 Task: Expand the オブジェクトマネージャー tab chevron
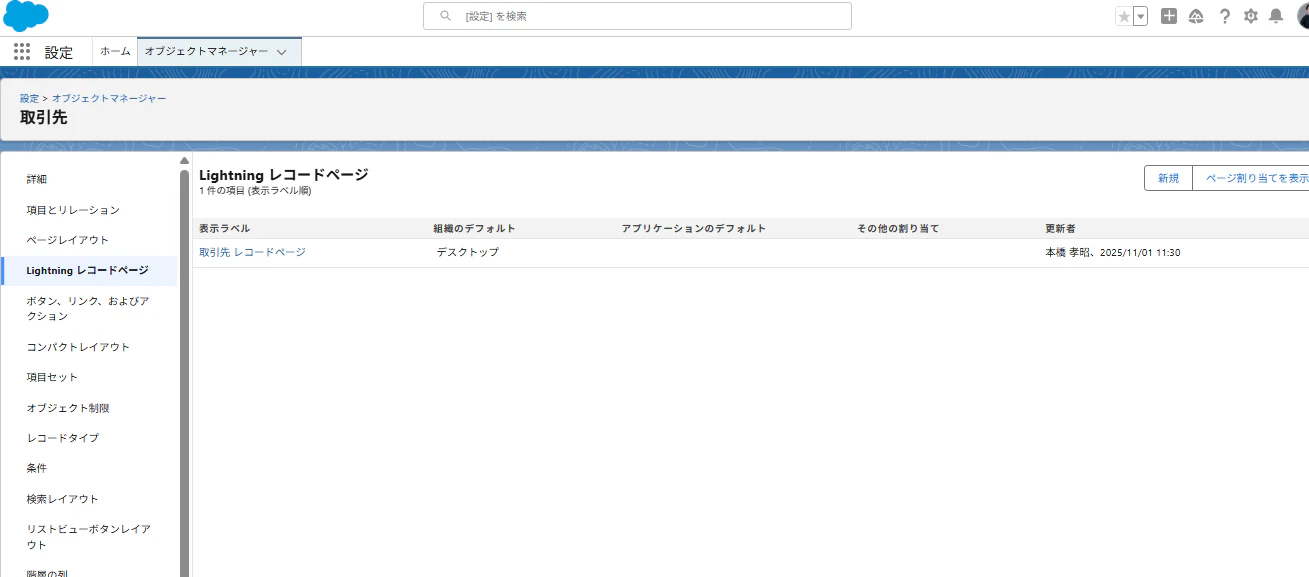pyautogui.click(x=282, y=52)
